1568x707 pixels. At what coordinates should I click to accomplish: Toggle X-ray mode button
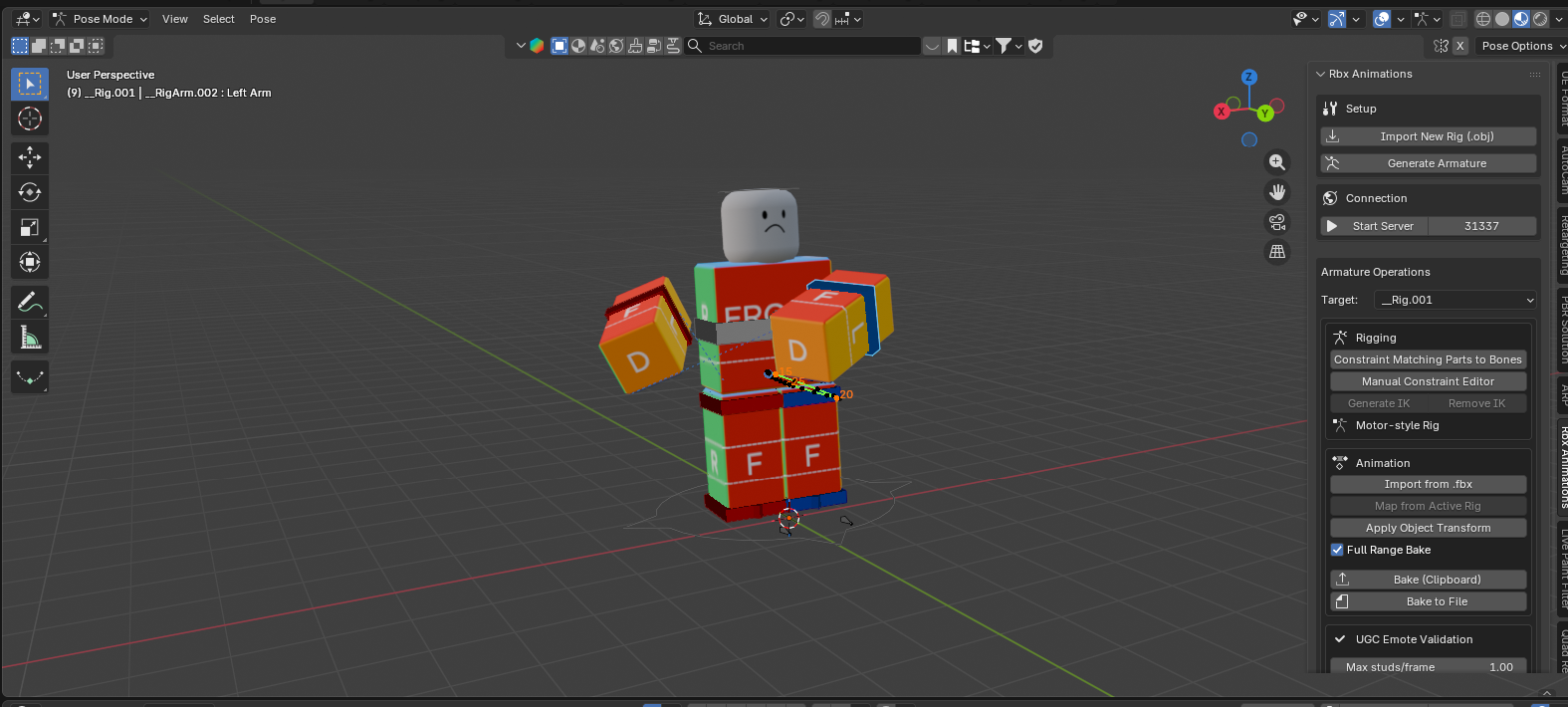click(x=1457, y=19)
